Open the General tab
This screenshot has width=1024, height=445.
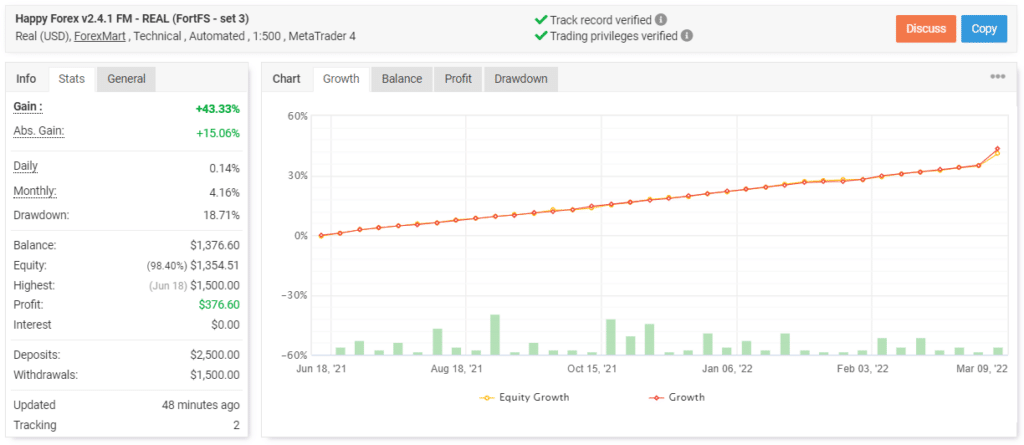(x=126, y=79)
